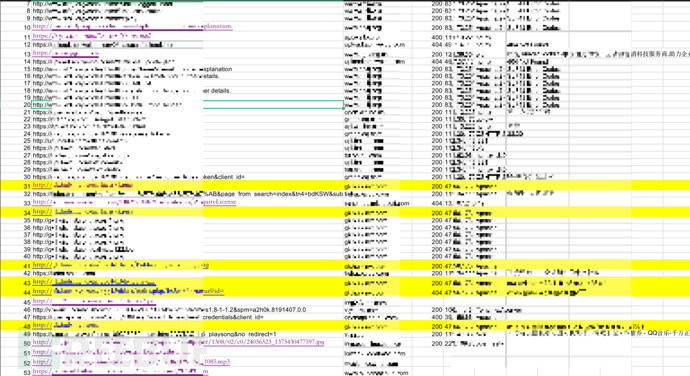
Task: Select the 404 status code in row 33
Action: click(x=437, y=203)
